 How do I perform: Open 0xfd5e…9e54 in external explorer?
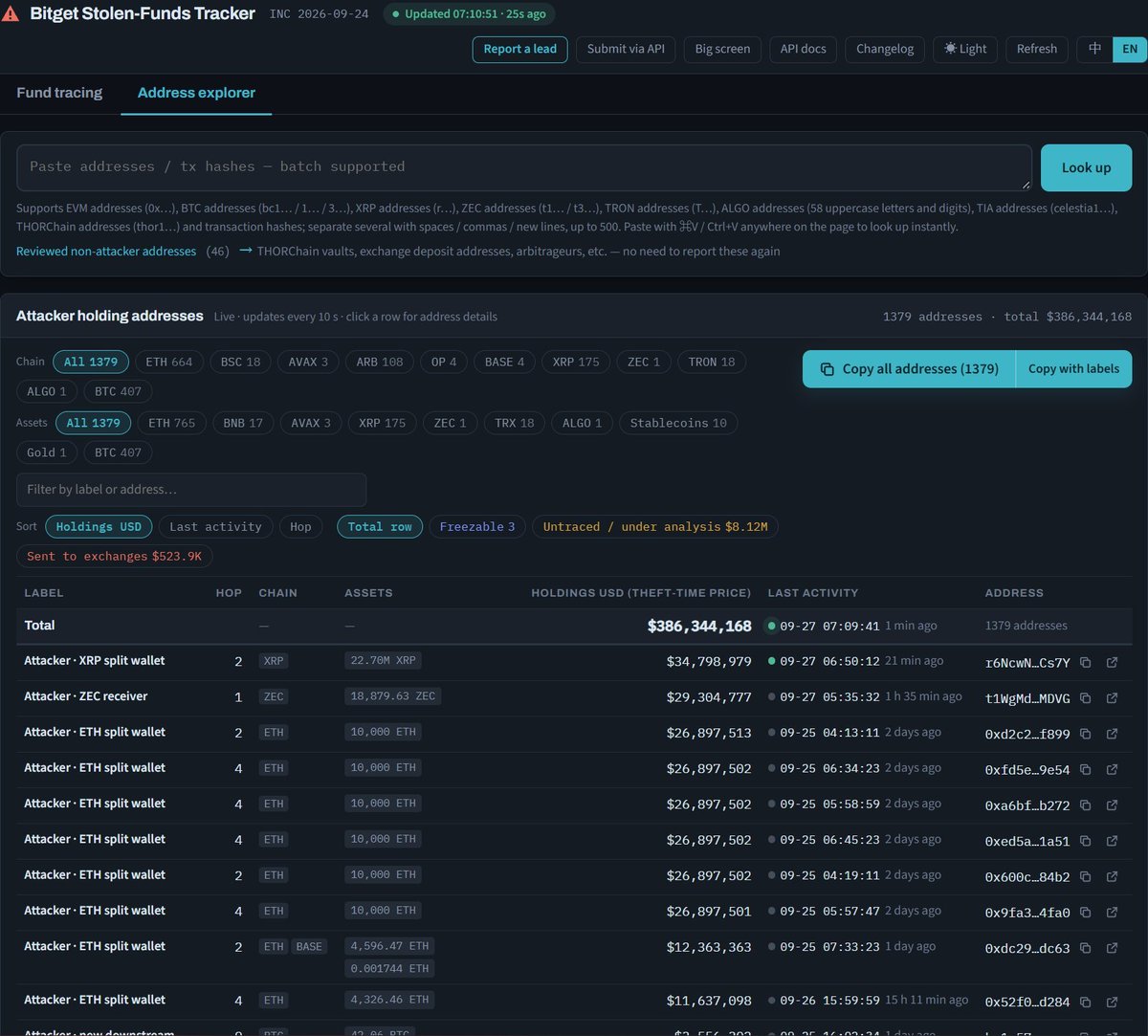tap(1112, 769)
